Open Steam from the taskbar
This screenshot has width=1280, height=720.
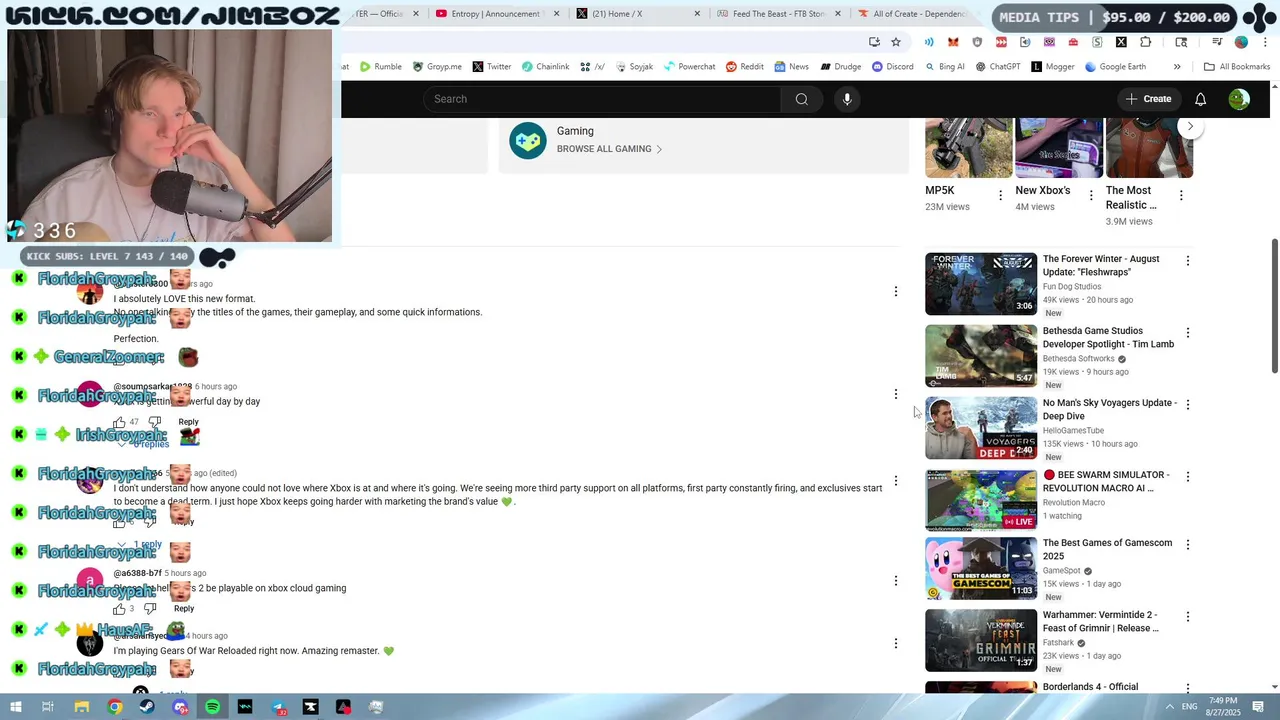point(147,707)
